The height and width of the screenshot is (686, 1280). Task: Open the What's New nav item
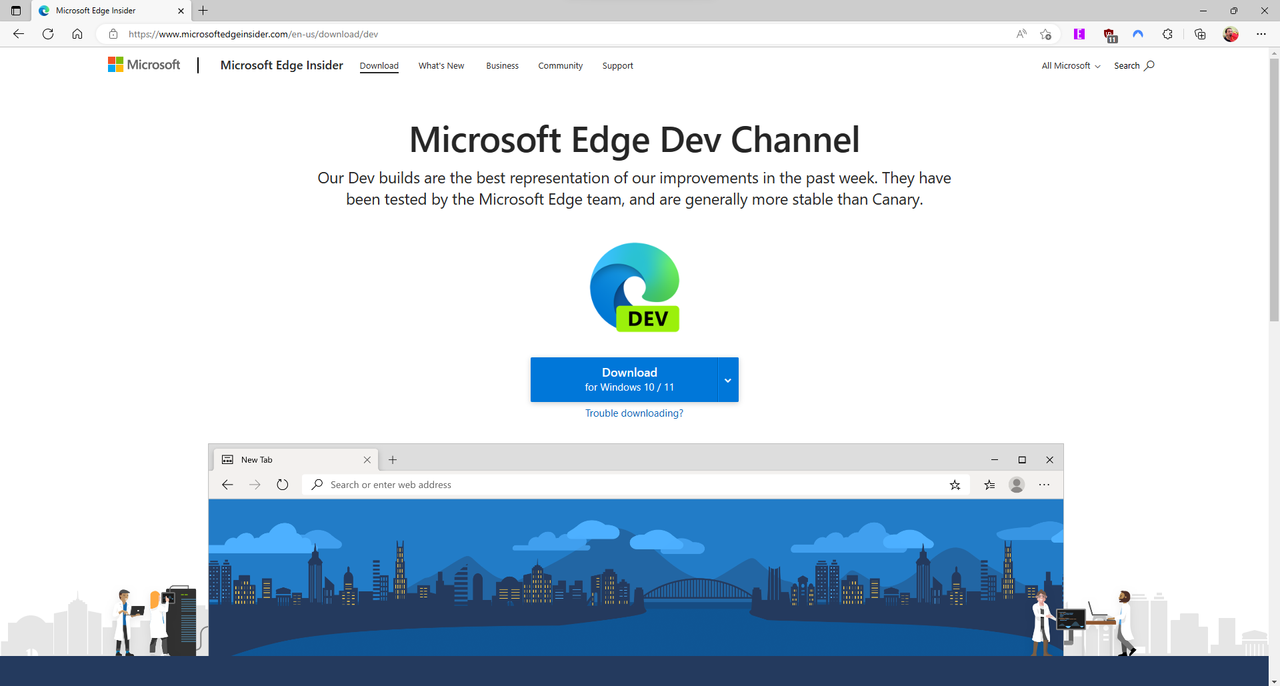[x=441, y=66]
